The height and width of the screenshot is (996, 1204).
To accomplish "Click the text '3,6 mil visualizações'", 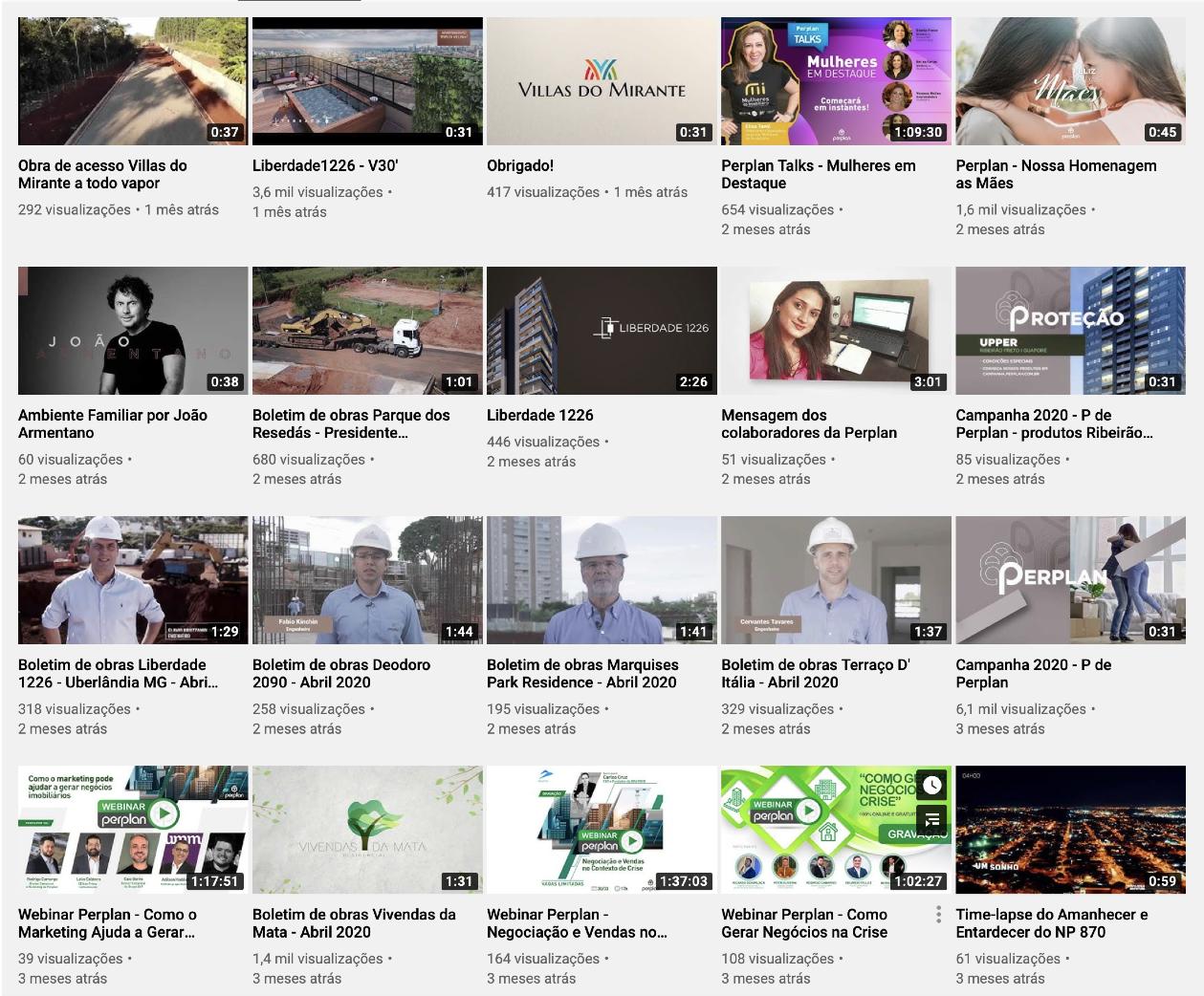I will [317, 192].
